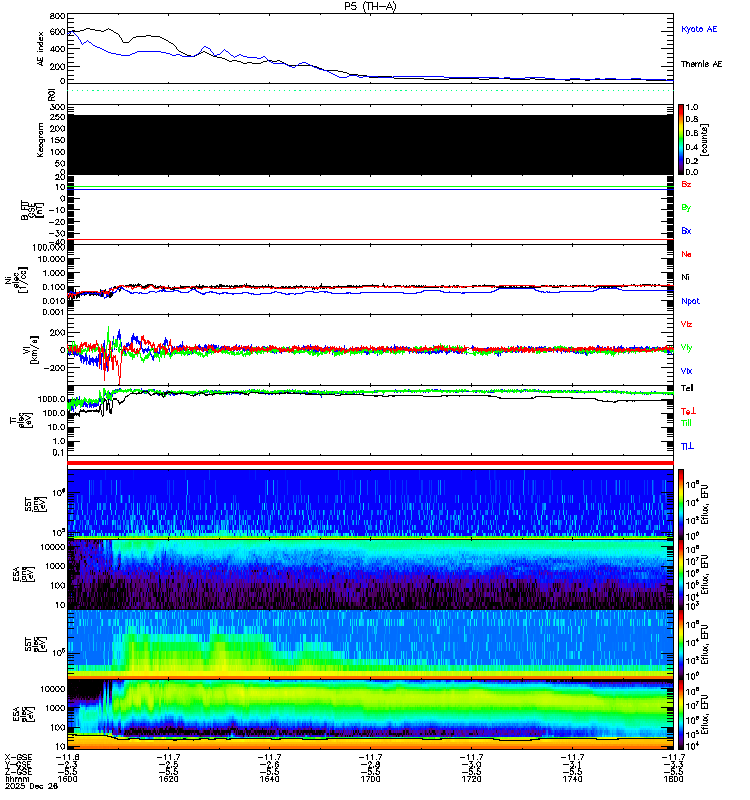Click the ESA electrons Eflux color bar
The image size is (750, 800).
pos(681,714)
